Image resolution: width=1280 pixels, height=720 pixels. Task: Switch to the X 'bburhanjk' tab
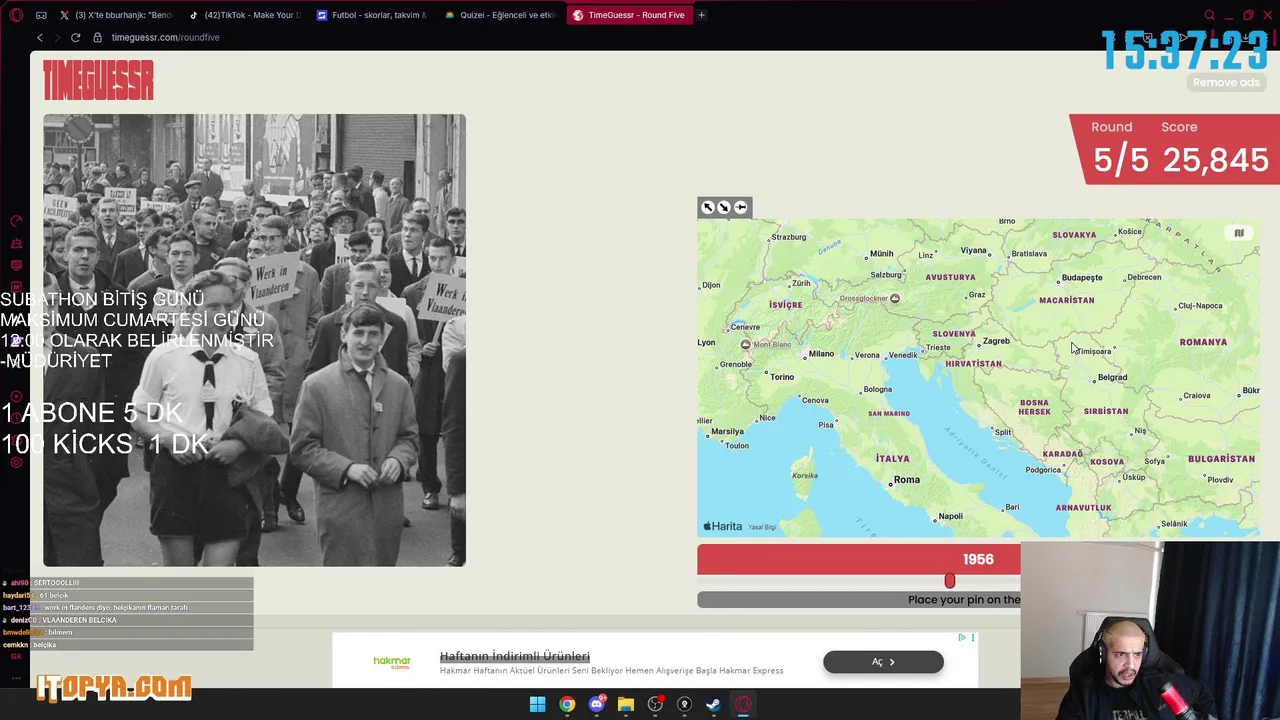point(115,15)
